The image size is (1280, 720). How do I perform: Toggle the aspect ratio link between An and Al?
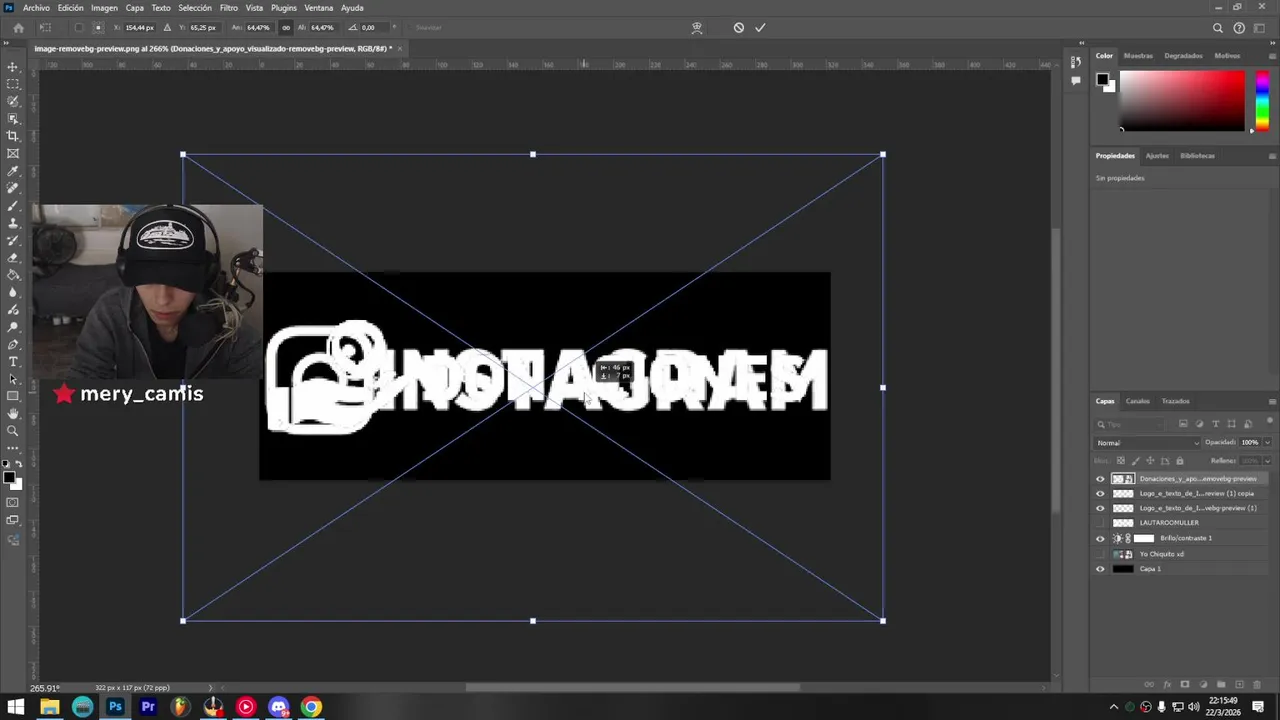[286, 28]
